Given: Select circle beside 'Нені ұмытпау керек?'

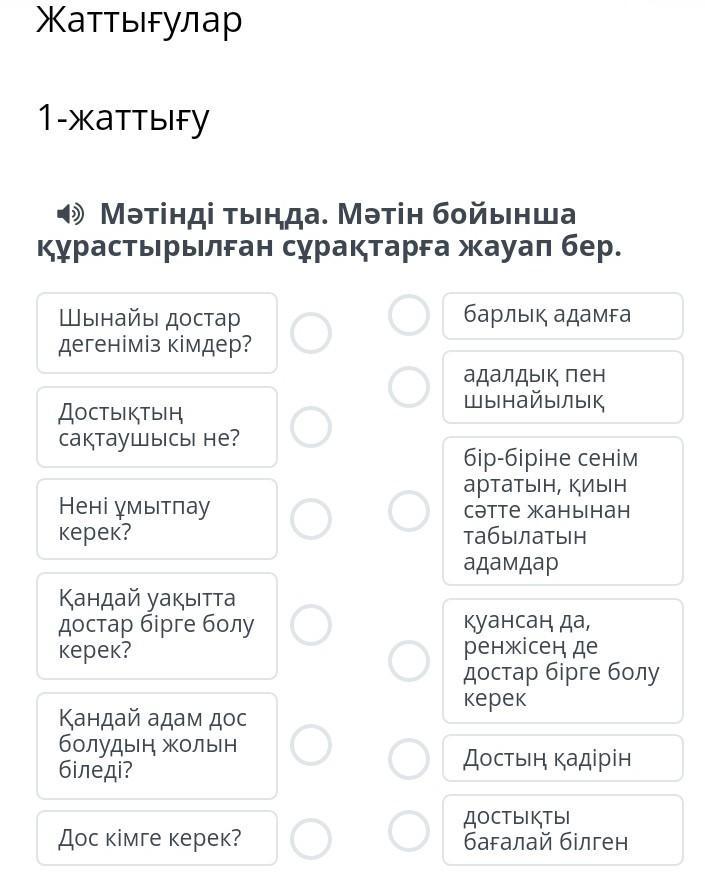Looking at the screenshot, I should point(311,519).
